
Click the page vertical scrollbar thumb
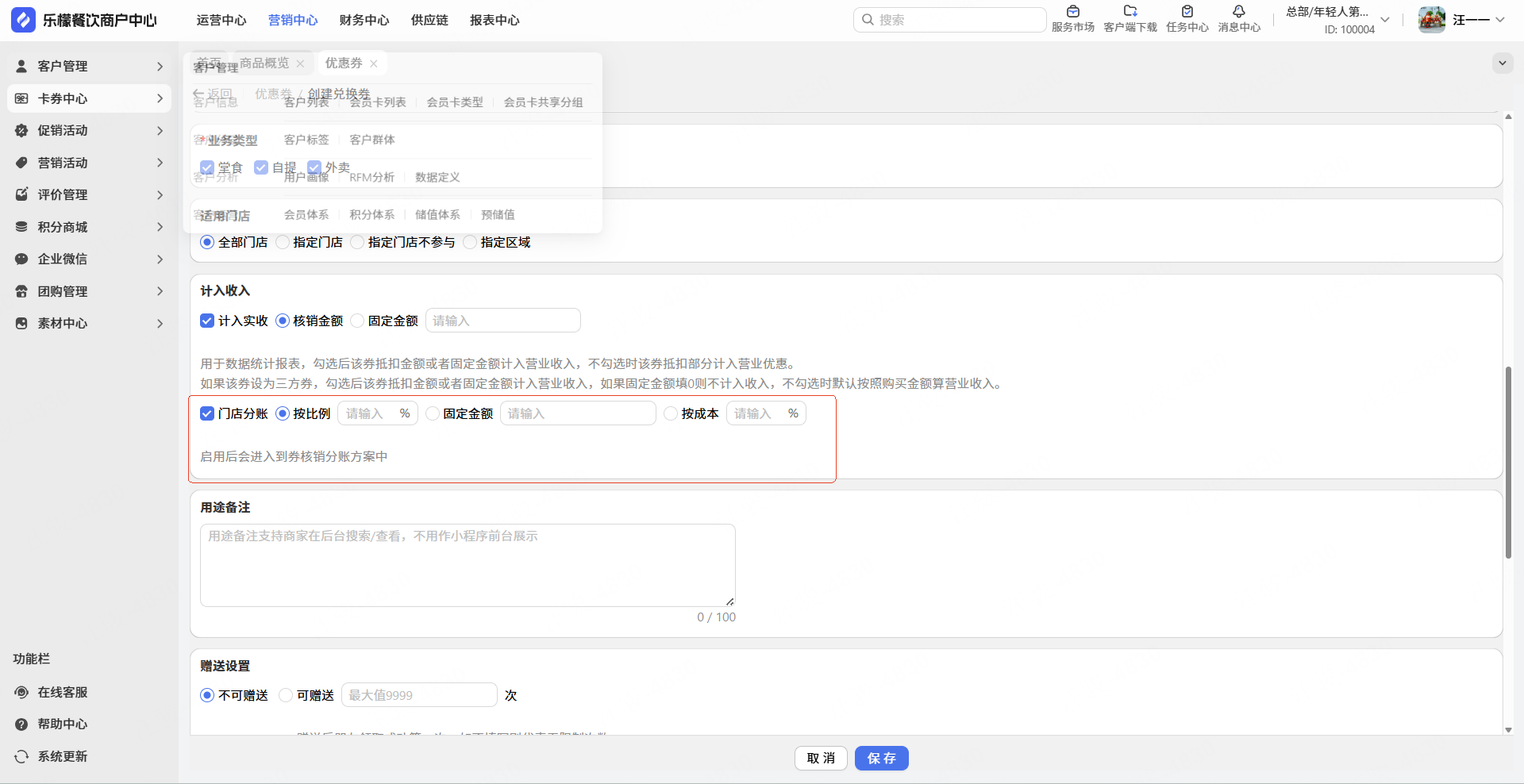(x=1508, y=463)
